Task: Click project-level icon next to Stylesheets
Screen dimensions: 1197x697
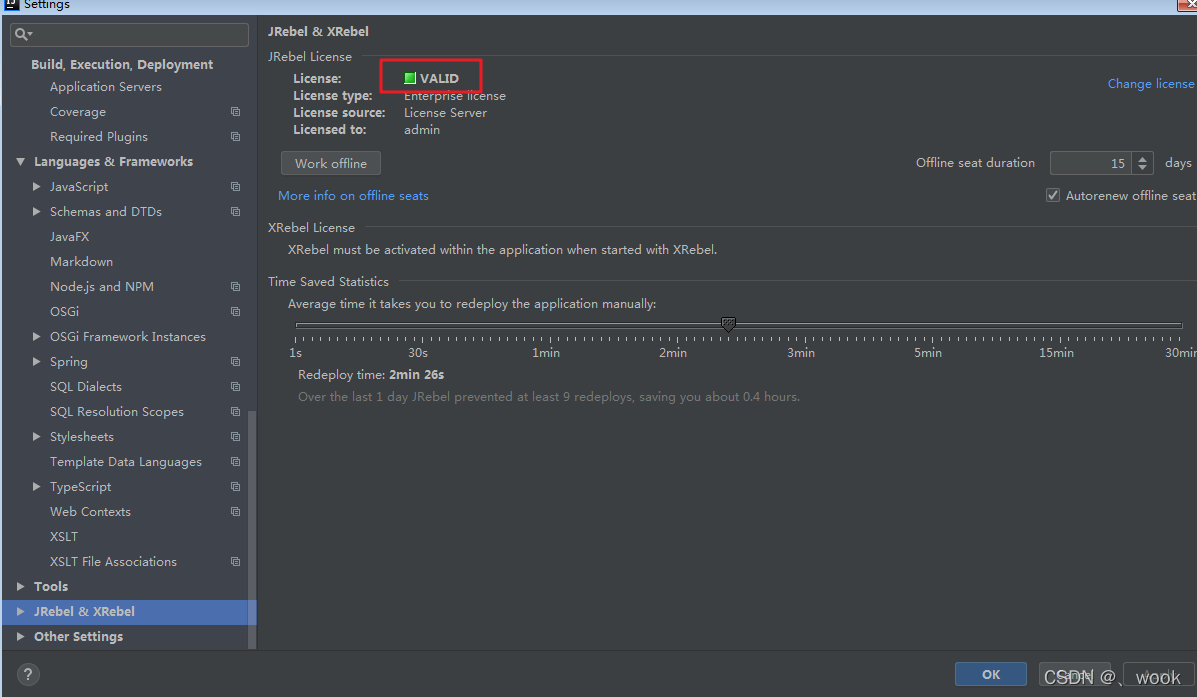Action: pyautogui.click(x=235, y=437)
